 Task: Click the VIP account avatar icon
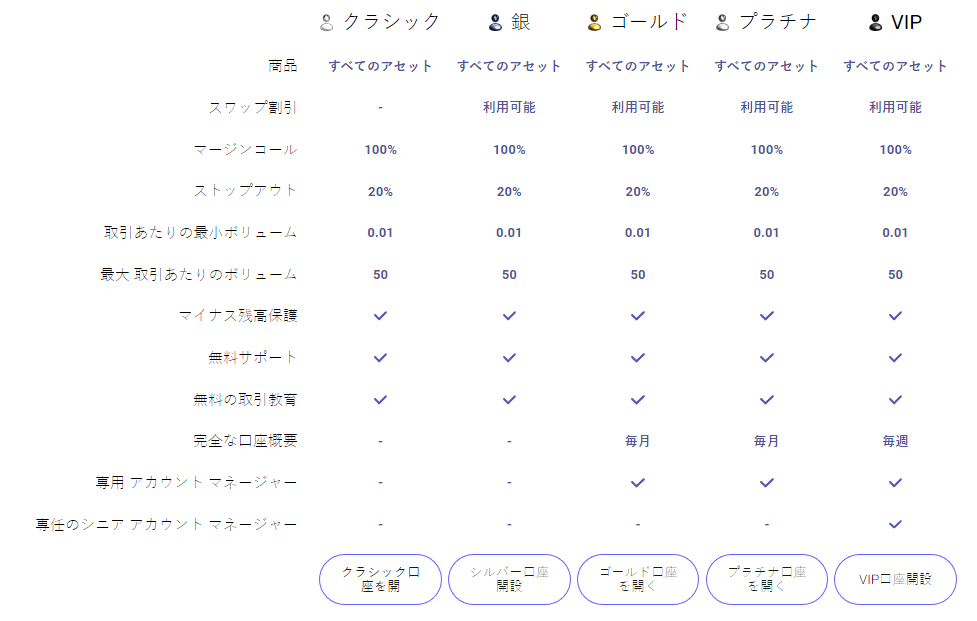(x=876, y=22)
